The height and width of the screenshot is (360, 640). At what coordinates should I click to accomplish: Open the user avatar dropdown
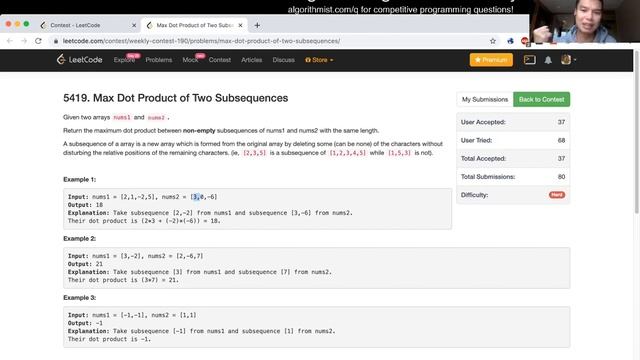568,60
